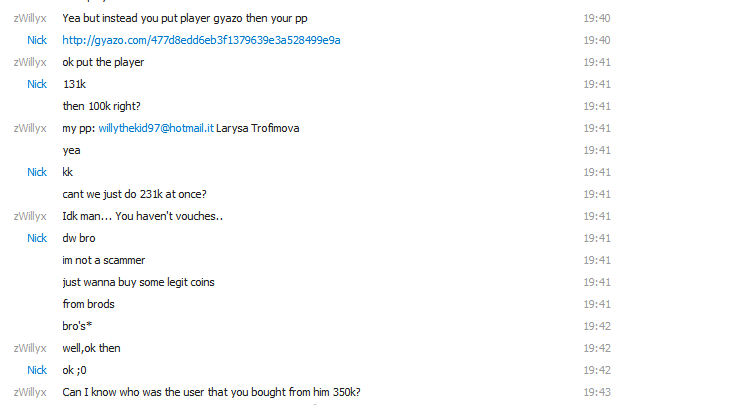Click the "bro's*" correction message
The image size is (747, 405).
coord(77,326)
